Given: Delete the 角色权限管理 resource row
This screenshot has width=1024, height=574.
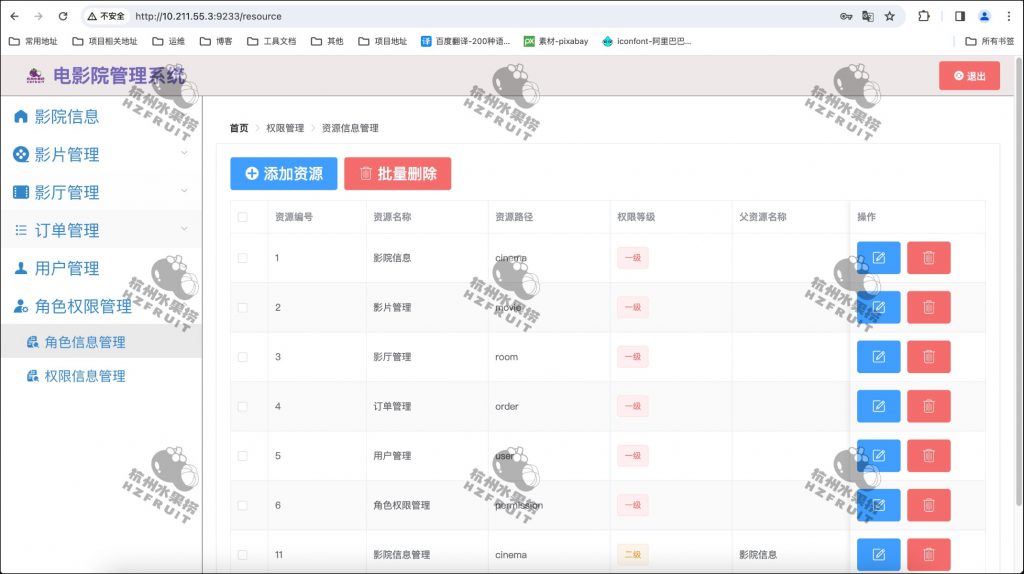Looking at the screenshot, I should pos(929,505).
